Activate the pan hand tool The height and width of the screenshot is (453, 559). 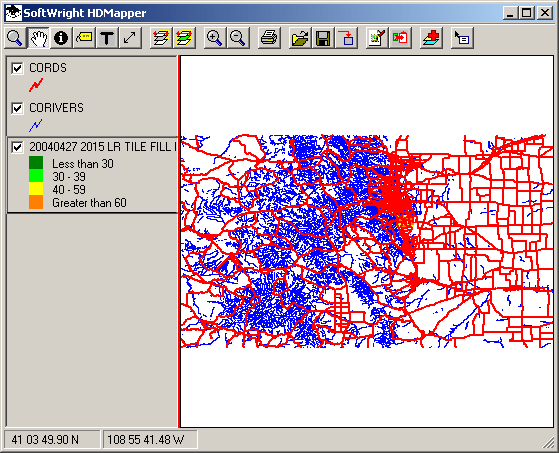(x=38, y=38)
